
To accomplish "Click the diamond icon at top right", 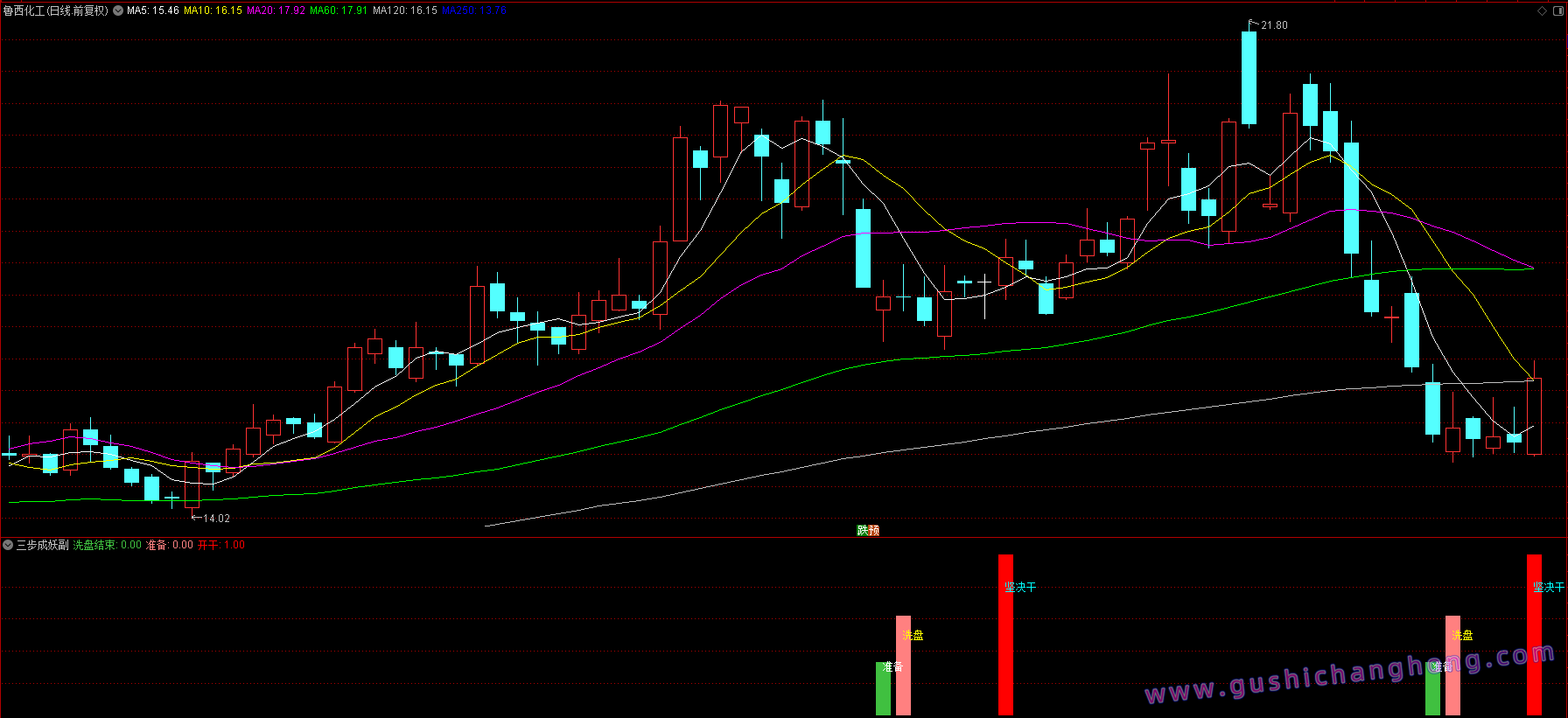I will (x=1542, y=10).
